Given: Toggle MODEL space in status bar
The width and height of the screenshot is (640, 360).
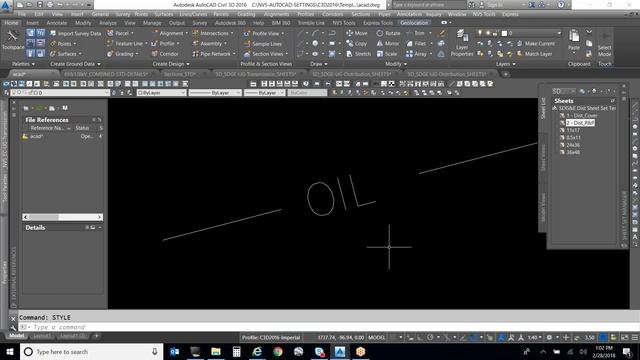Looking at the screenshot, I should [376, 338].
